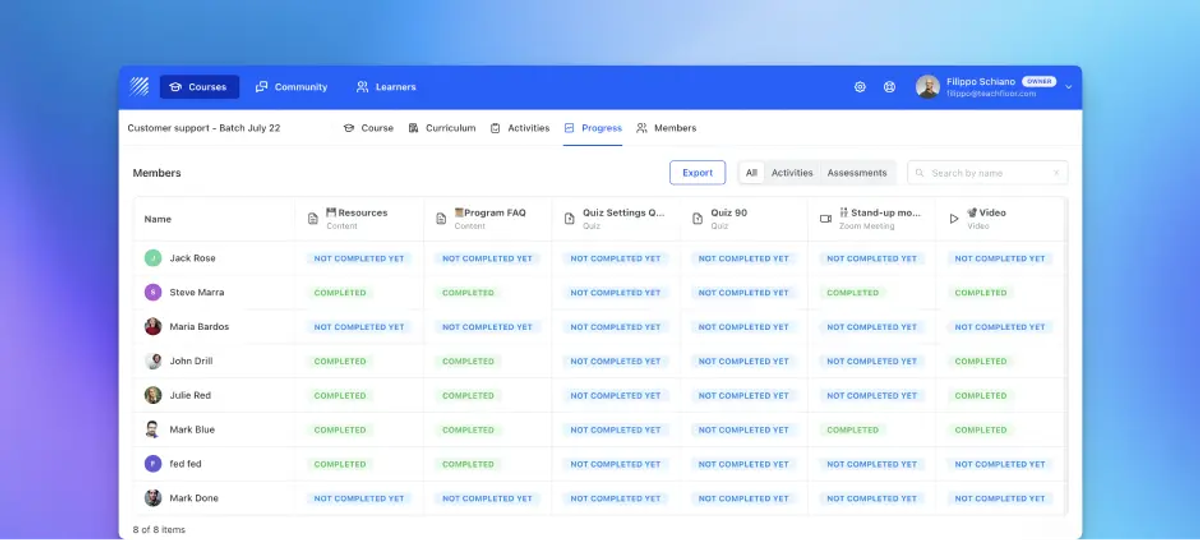Image resolution: width=1200 pixels, height=540 pixels.
Task: Open Jack Rose's avatar
Action: click(x=153, y=258)
